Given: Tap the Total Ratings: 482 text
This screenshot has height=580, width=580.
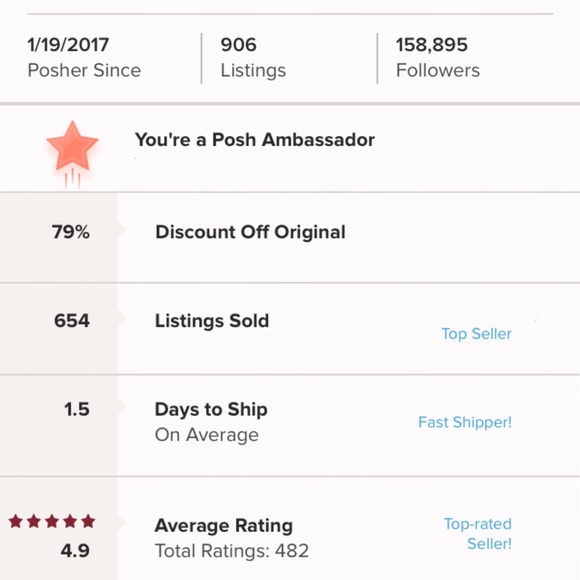Looking at the screenshot, I should pyautogui.click(x=232, y=551).
